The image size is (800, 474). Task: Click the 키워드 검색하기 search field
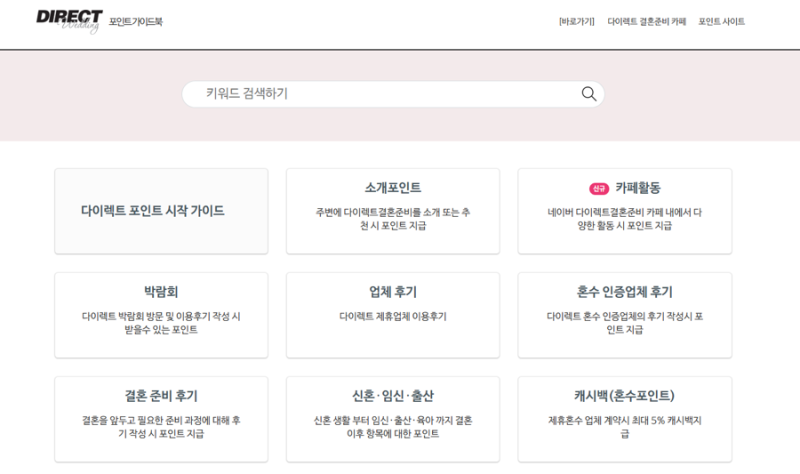(393, 94)
